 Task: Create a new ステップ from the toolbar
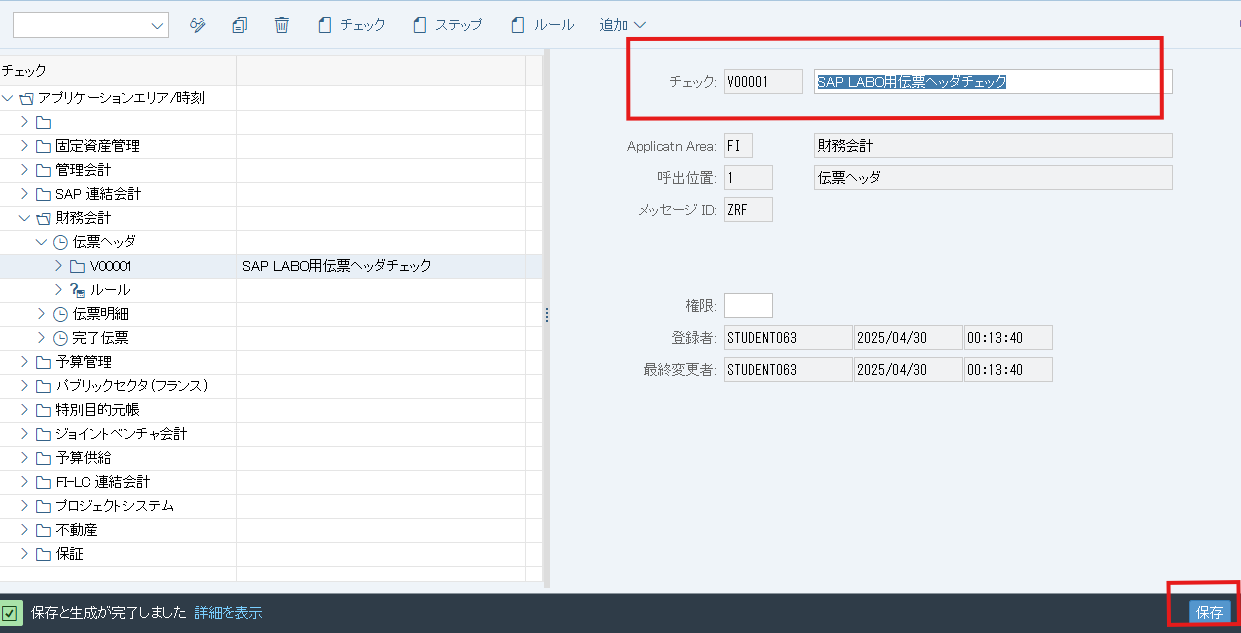pyautogui.click(x=447, y=25)
